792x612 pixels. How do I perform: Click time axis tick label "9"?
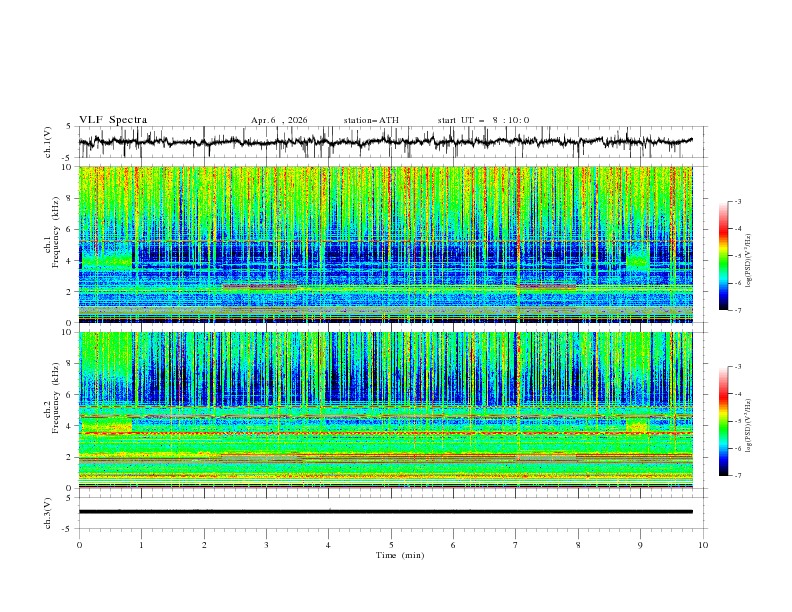click(640, 545)
